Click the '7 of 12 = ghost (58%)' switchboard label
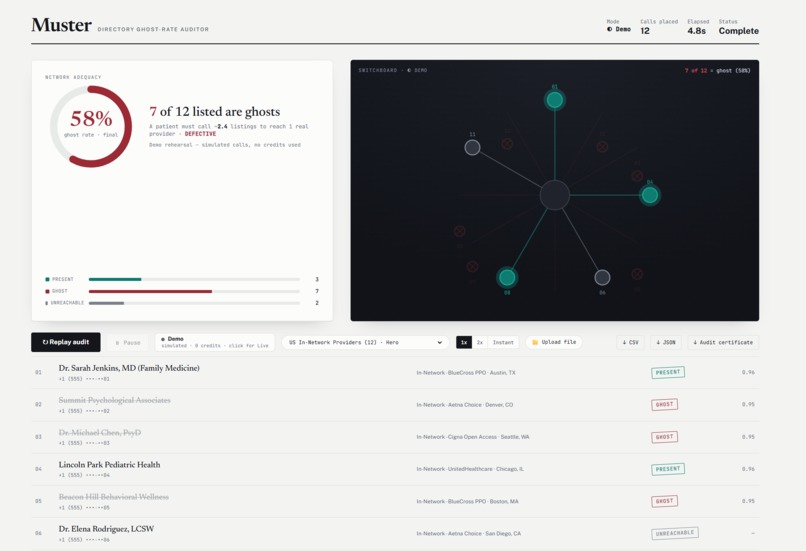 (717, 70)
